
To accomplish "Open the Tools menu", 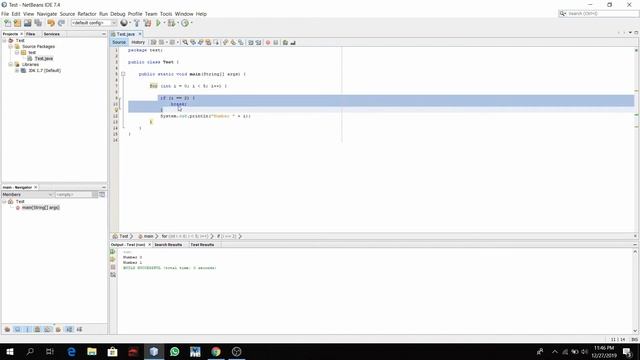I will (166, 14).
